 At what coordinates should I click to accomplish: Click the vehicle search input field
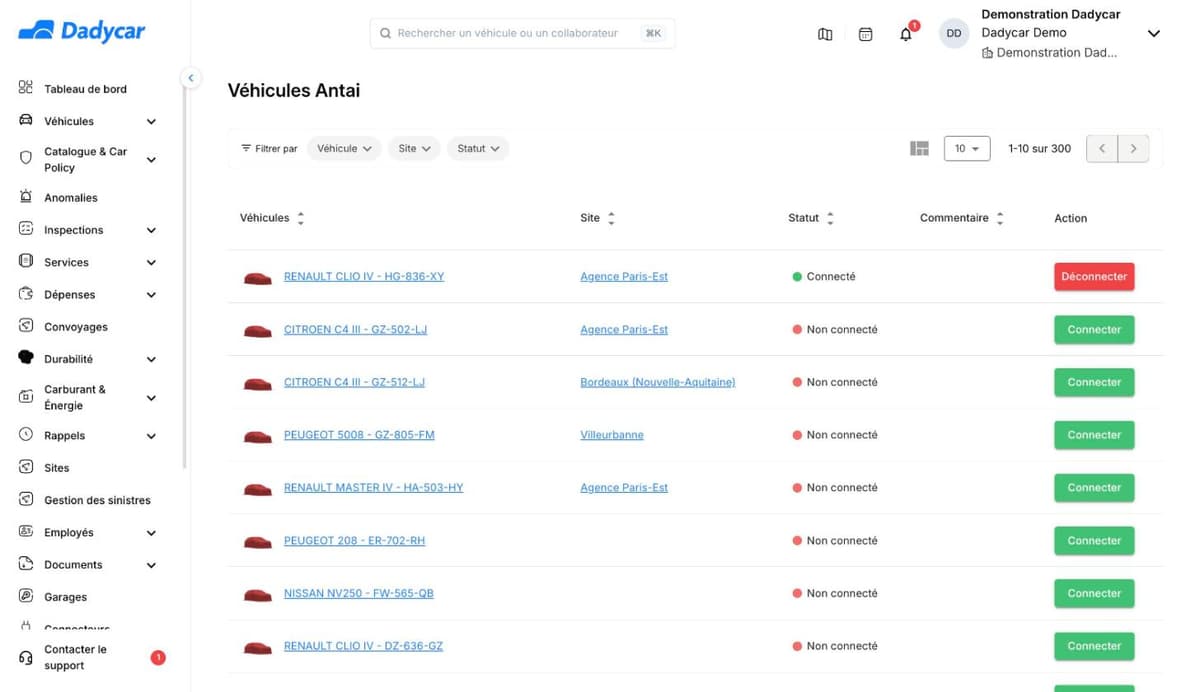pos(522,33)
